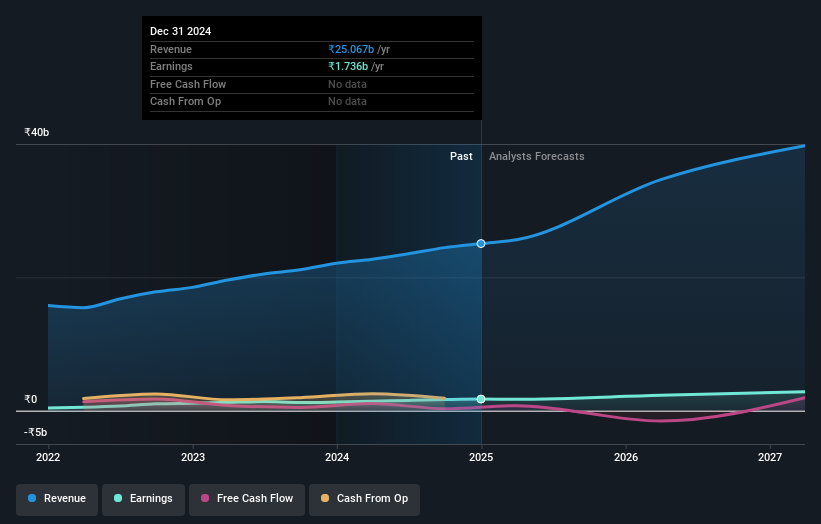This screenshot has width=821, height=524.
Task: Click the orange Cash From Op legend dot
Action: pyautogui.click(x=325, y=498)
